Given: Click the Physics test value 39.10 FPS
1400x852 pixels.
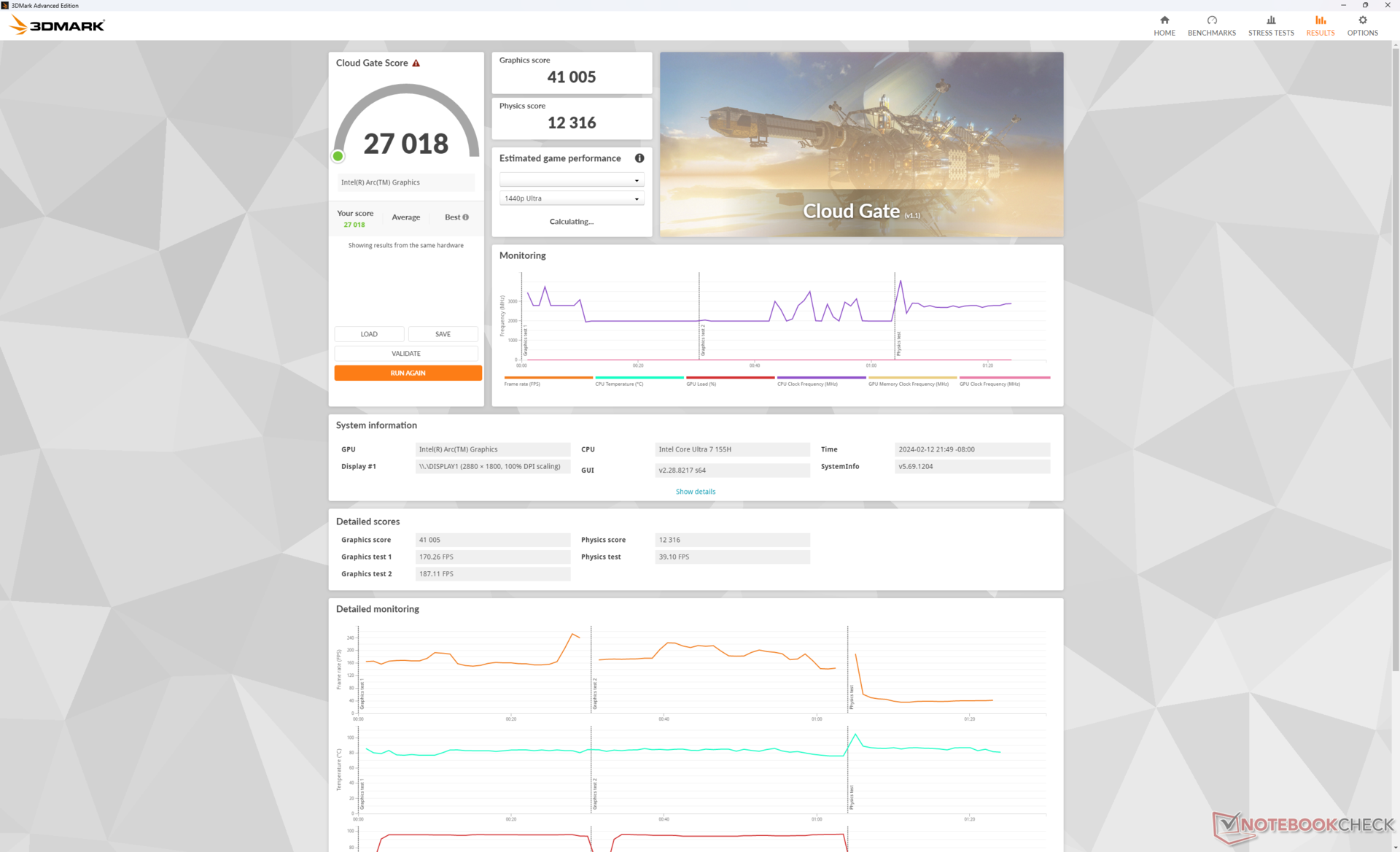Looking at the screenshot, I should click(732, 557).
